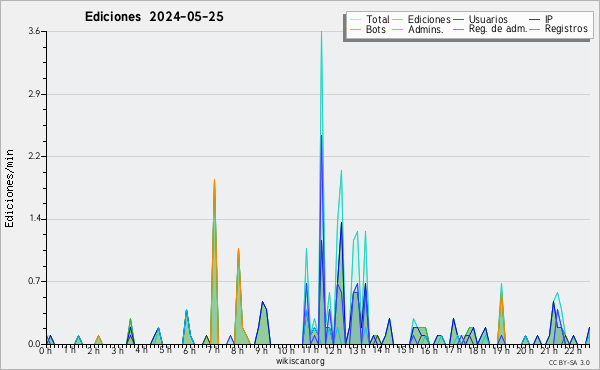Click the orange Bots color line swatch
Screen dimensions: 600x370
[x=355, y=29]
